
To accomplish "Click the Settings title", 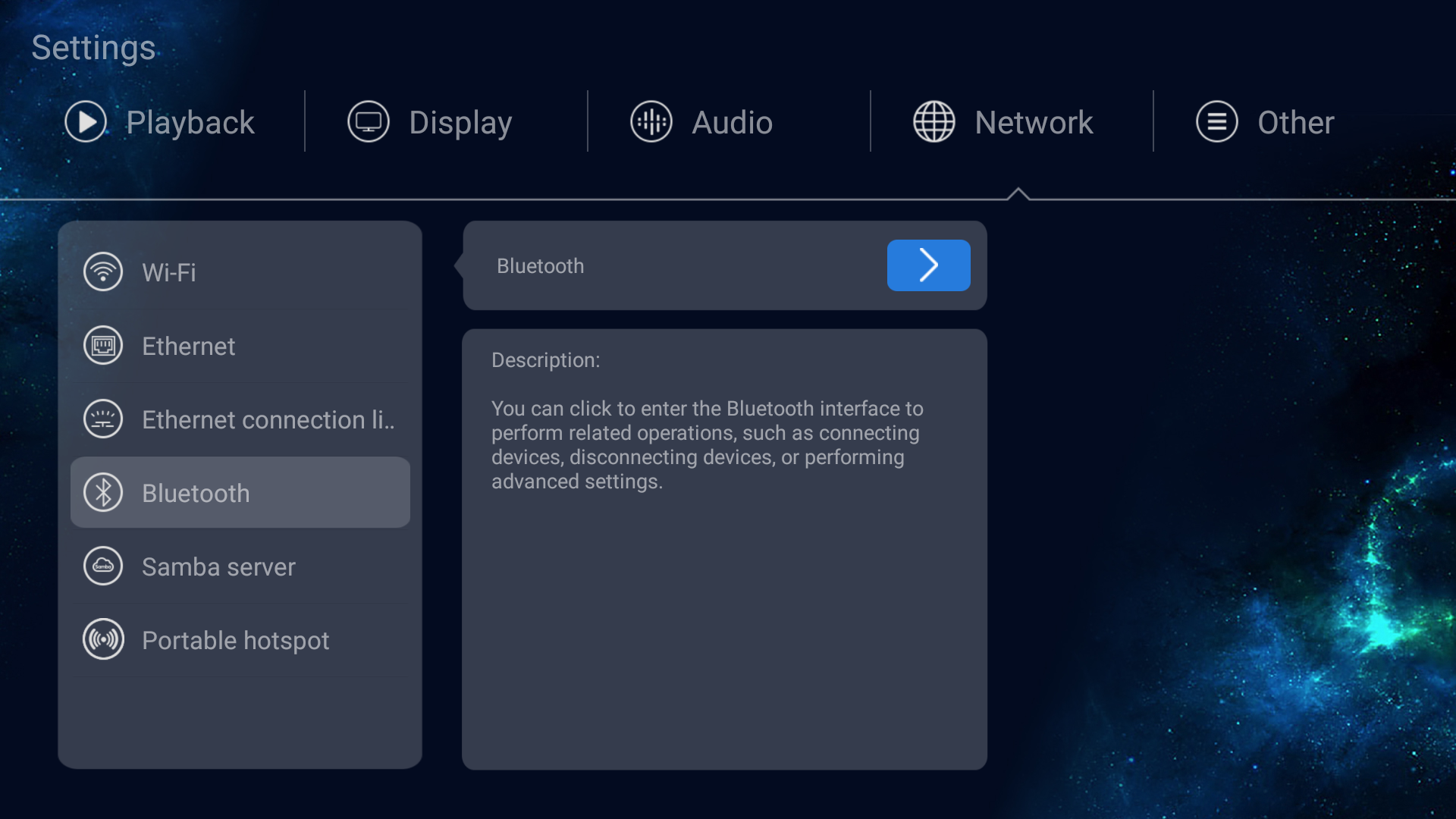I will [x=93, y=48].
